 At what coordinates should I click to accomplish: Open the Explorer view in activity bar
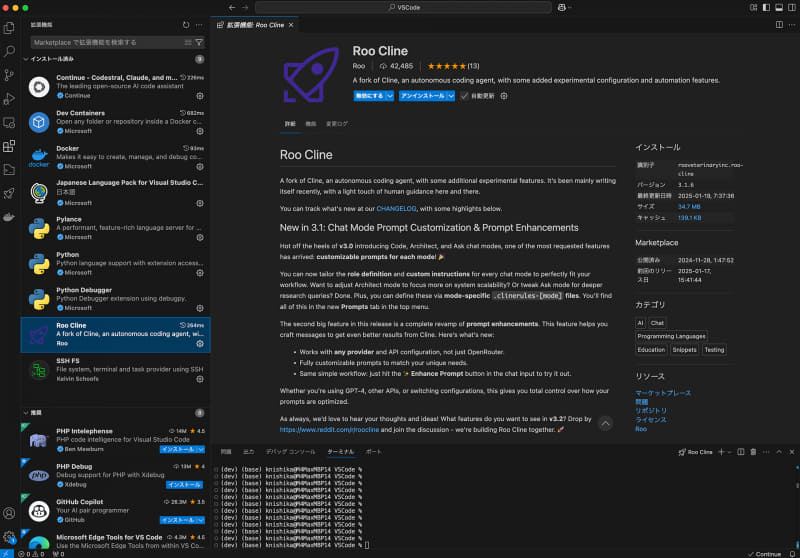(x=9, y=28)
